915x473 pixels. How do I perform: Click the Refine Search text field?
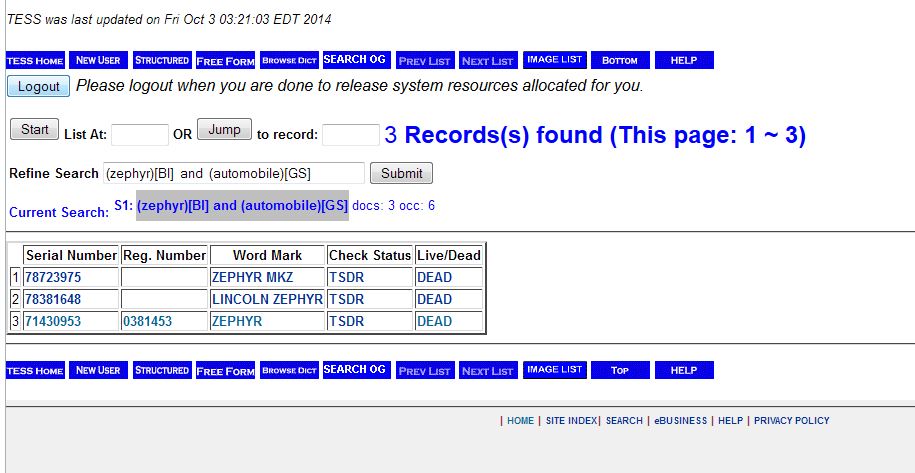point(234,173)
